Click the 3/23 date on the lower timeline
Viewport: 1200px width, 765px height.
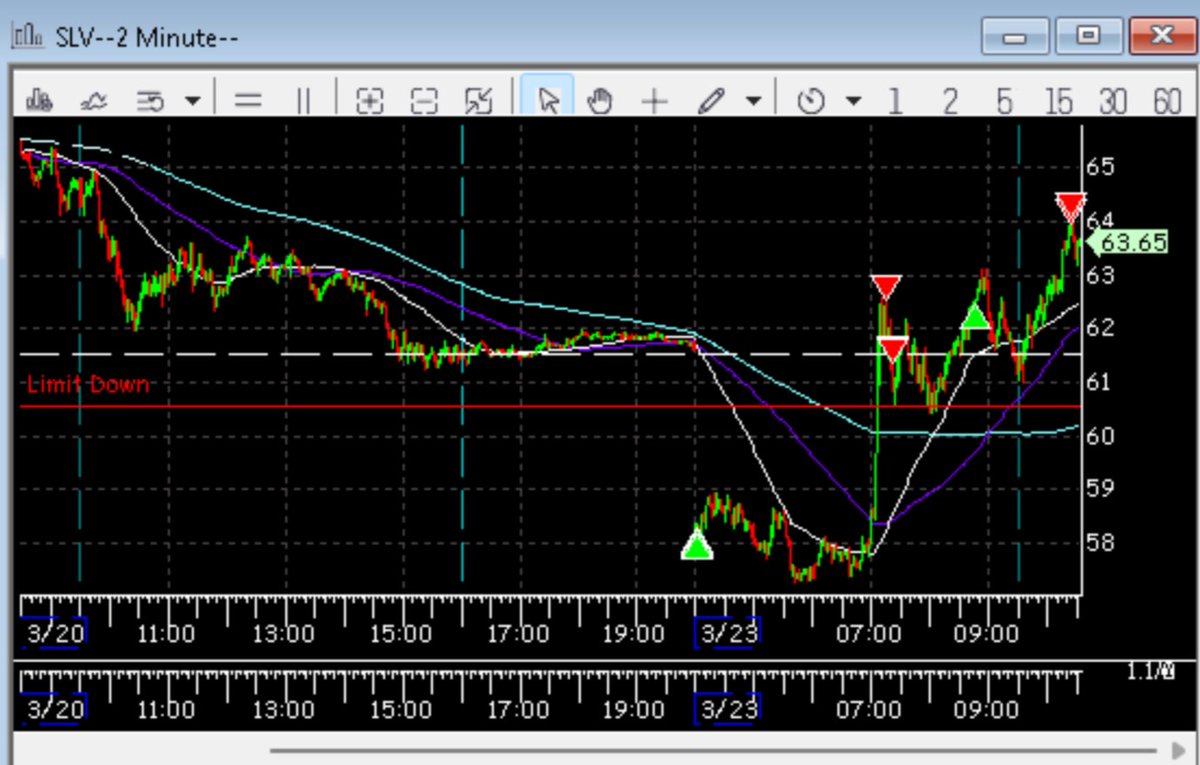(x=728, y=708)
